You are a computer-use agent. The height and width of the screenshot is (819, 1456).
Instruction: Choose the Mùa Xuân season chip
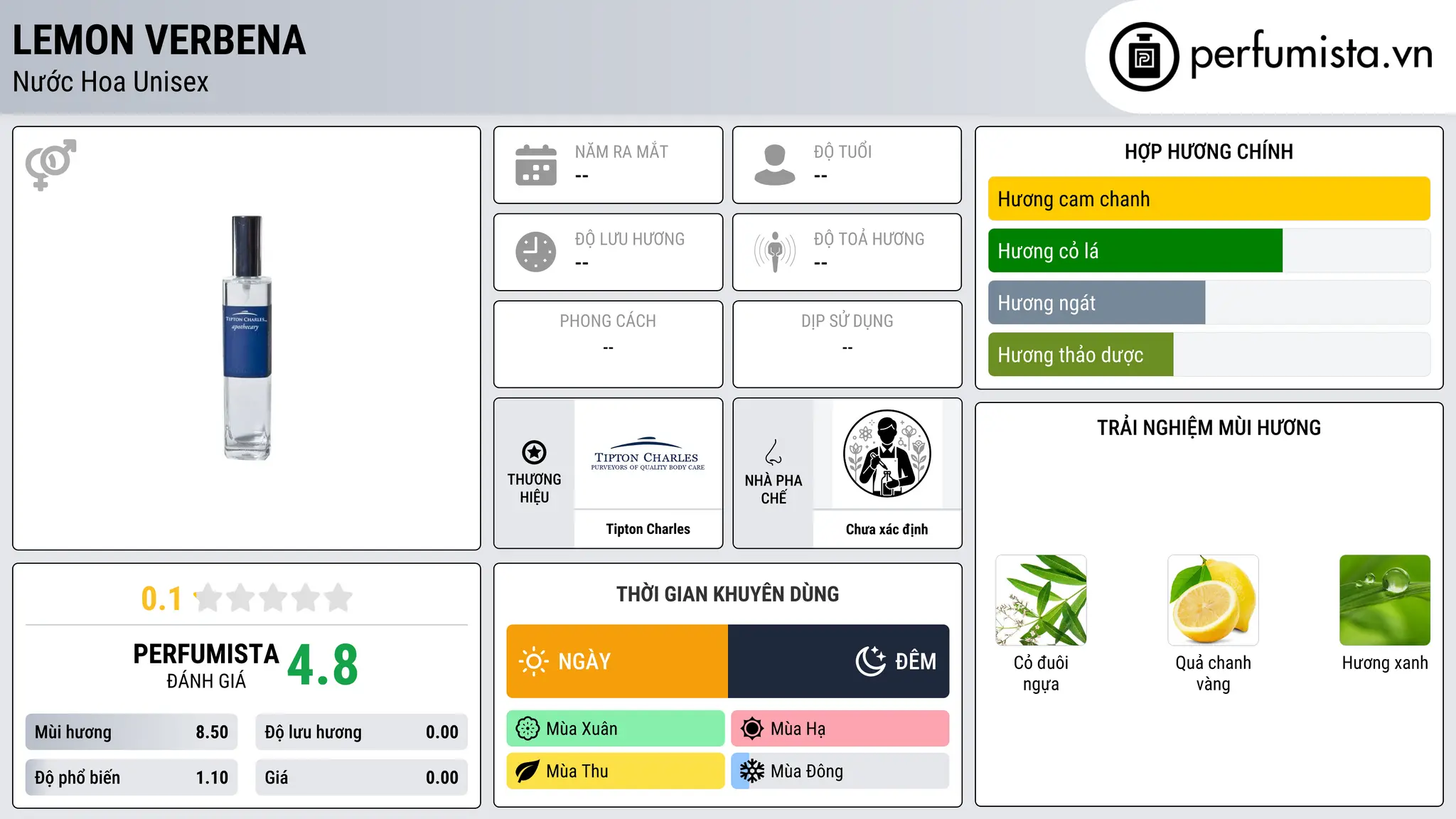(616, 729)
